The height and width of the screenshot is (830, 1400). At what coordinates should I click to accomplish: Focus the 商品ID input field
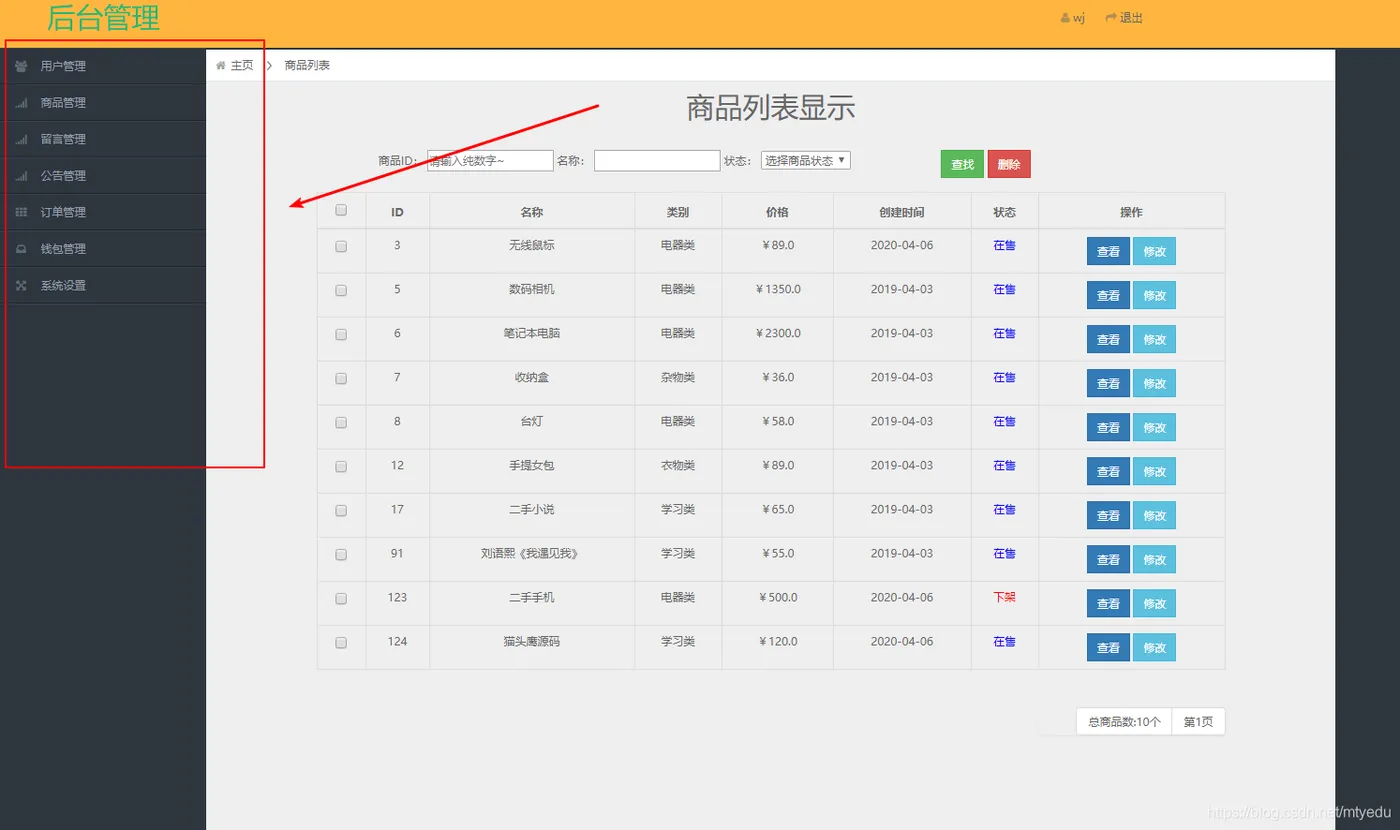click(490, 161)
